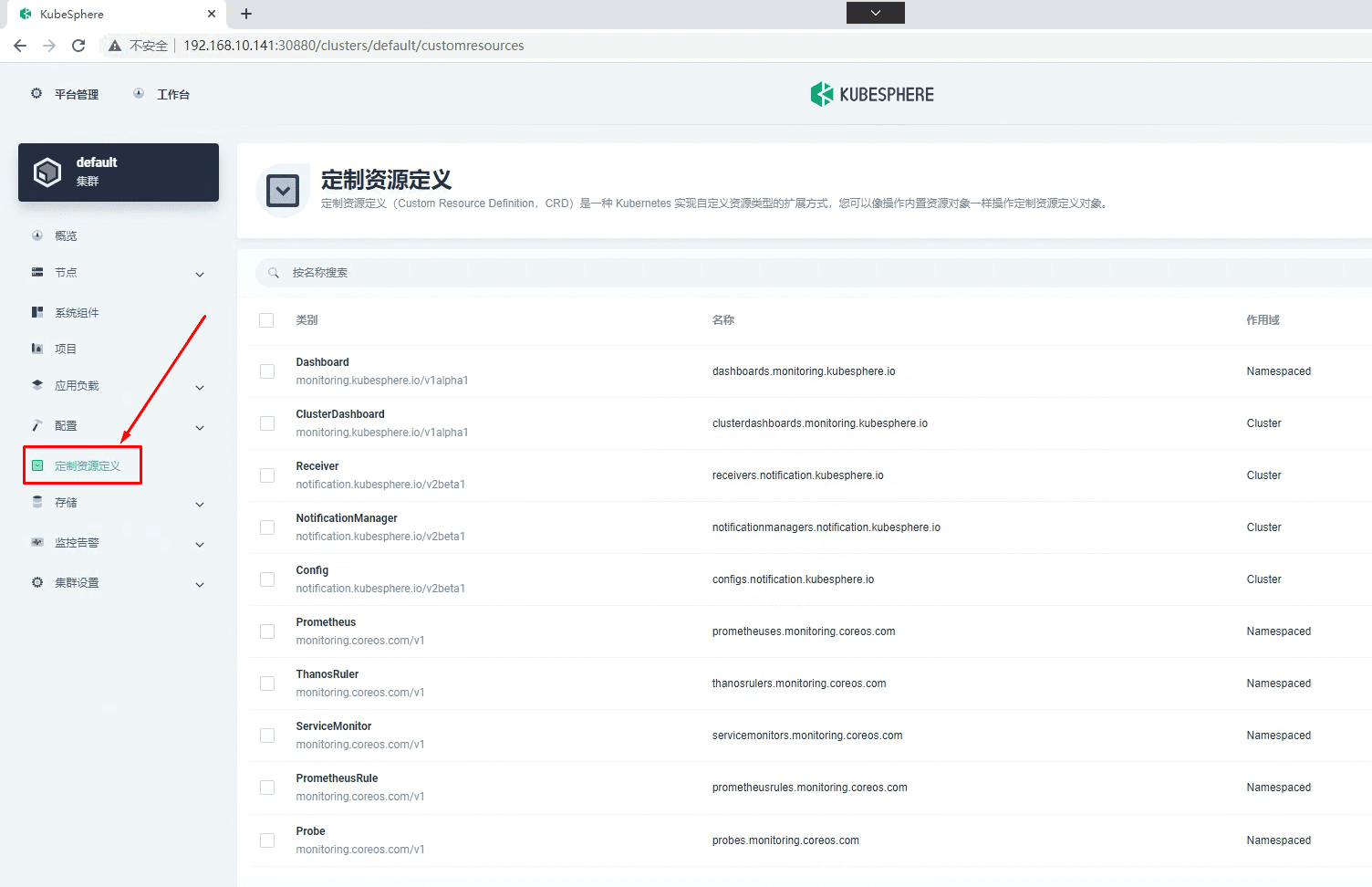Check the ThanosRuler row checkbox
Viewport: 1372px width, 887px height.
tap(267, 684)
